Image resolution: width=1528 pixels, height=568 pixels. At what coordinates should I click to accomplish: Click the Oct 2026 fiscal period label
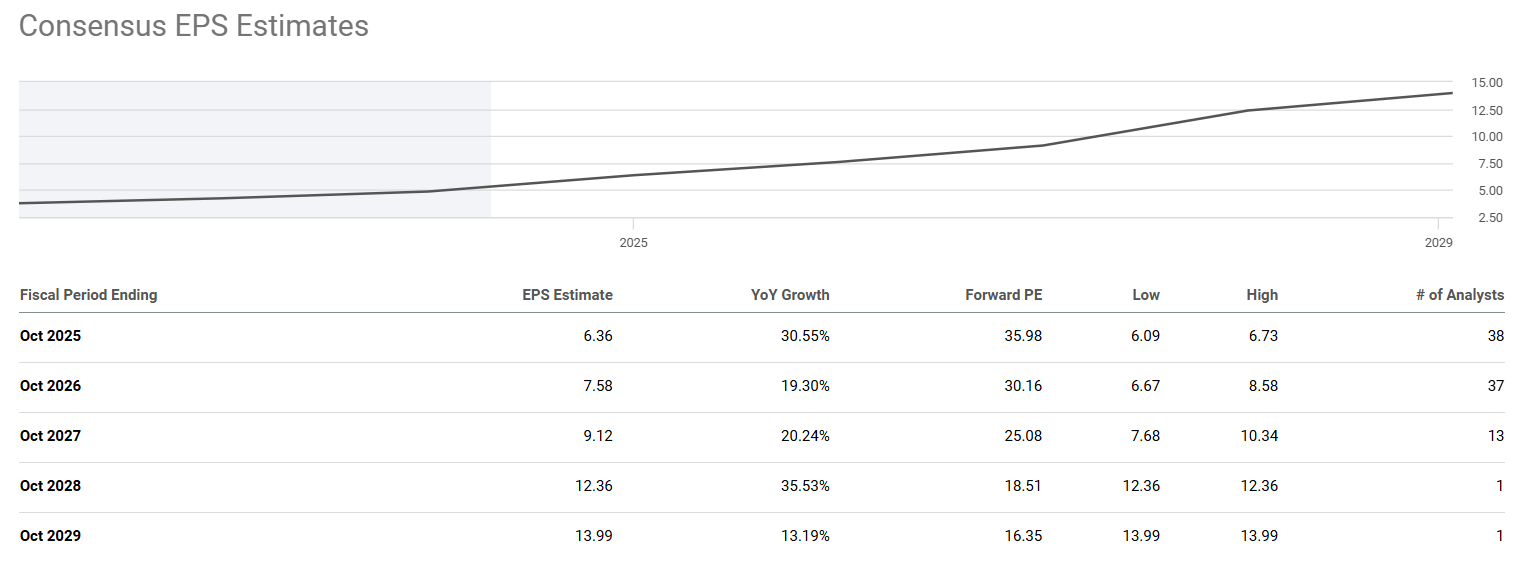coord(50,386)
